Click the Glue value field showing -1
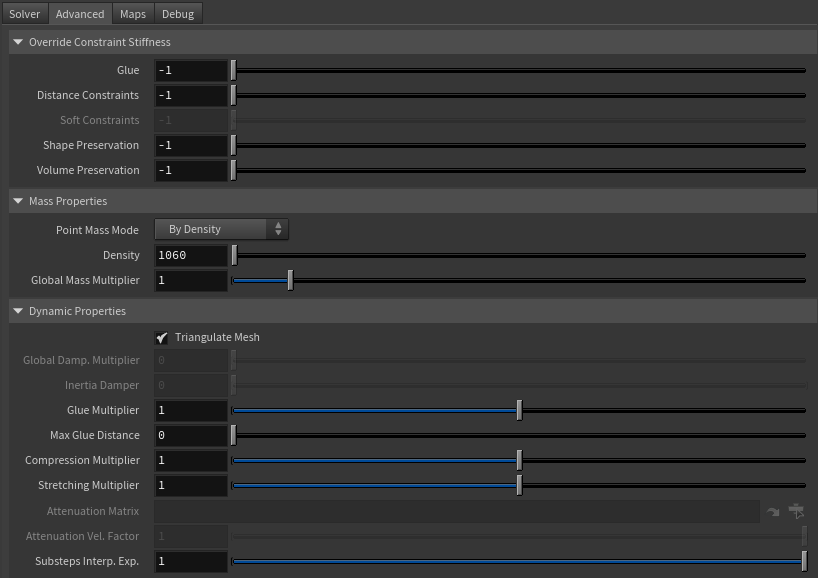 tap(190, 70)
